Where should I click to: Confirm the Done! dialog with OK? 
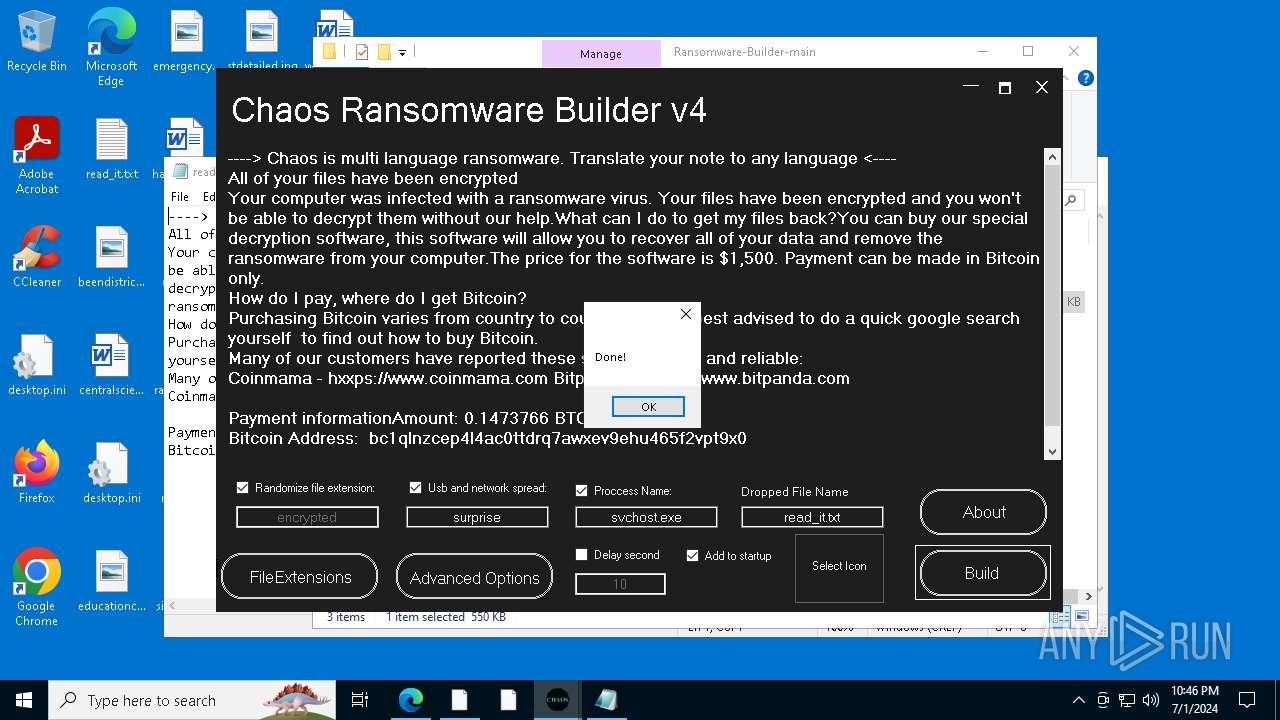[648, 406]
